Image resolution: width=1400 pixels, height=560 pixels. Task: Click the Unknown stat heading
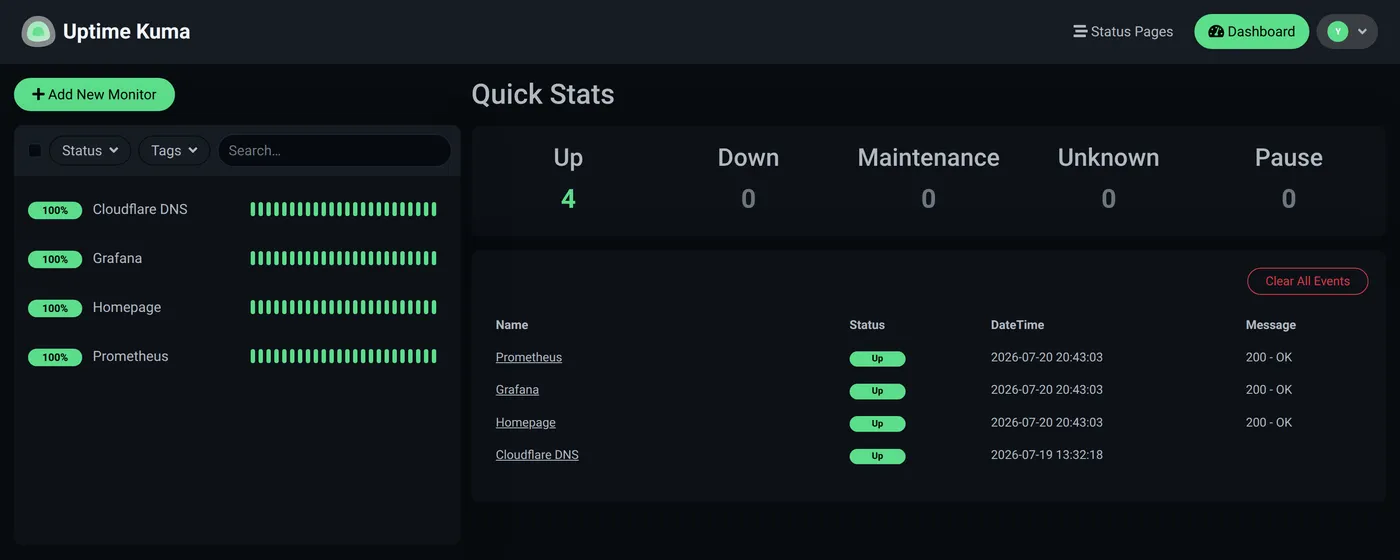[x=1108, y=158]
